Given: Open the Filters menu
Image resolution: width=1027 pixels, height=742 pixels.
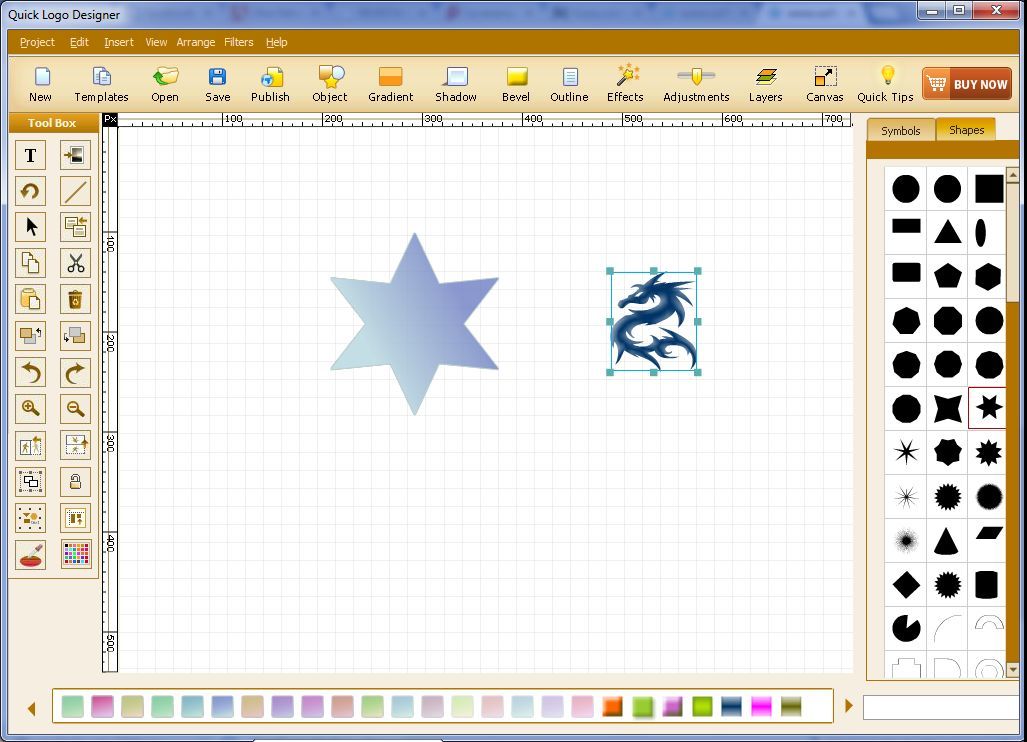Looking at the screenshot, I should click(x=239, y=42).
